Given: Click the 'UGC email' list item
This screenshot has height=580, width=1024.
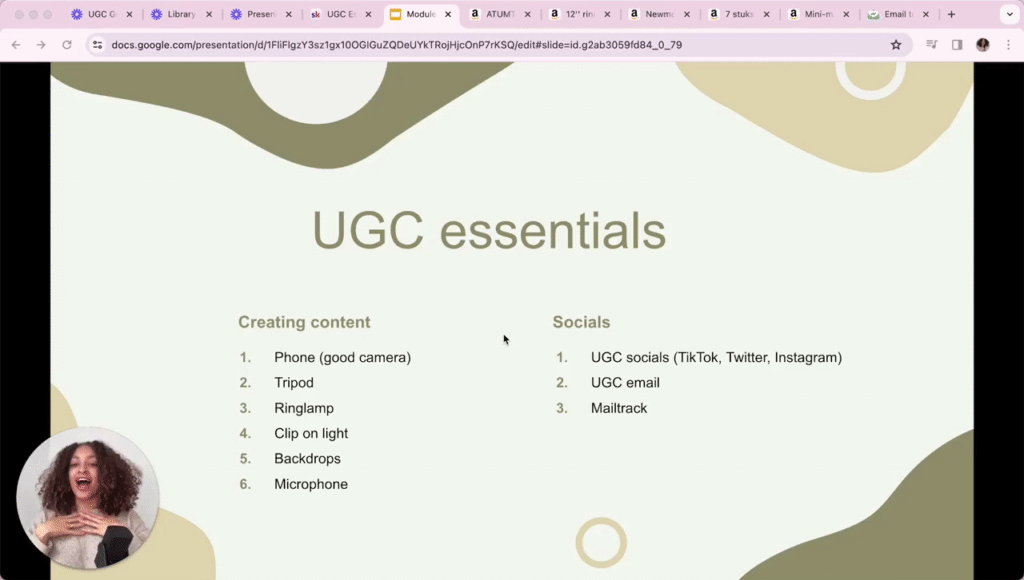Looking at the screenshot, I should point(625,383).
